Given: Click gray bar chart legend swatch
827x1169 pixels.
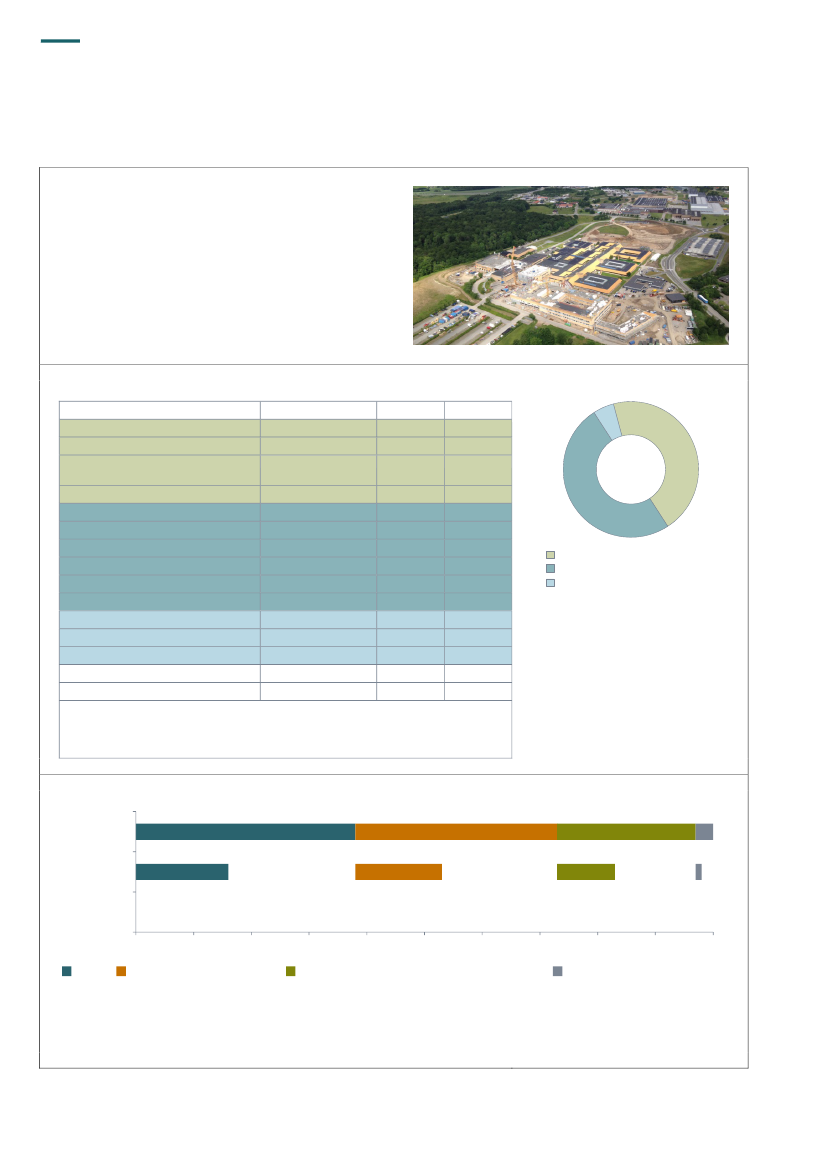Looking at the screenshot, I should click(558, 971).
